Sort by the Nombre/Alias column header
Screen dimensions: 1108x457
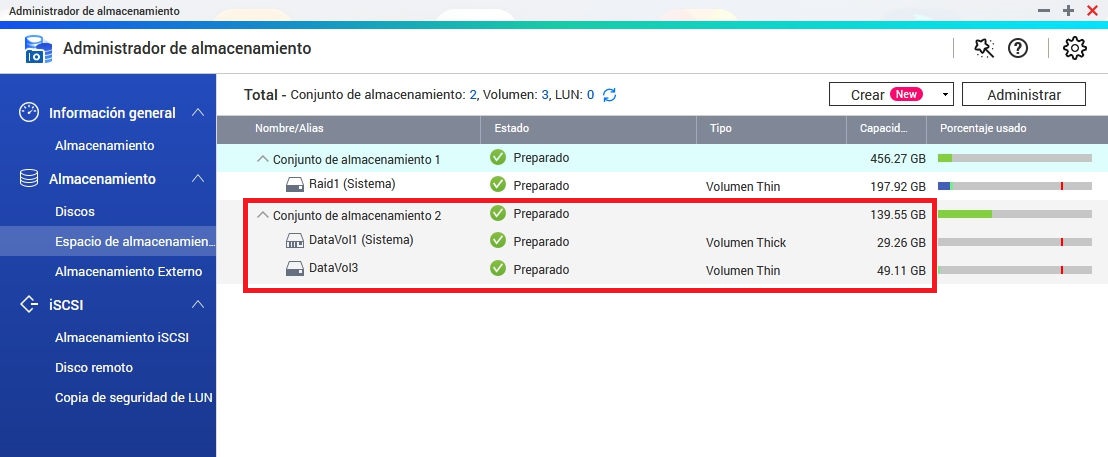(x=289, y=129)
